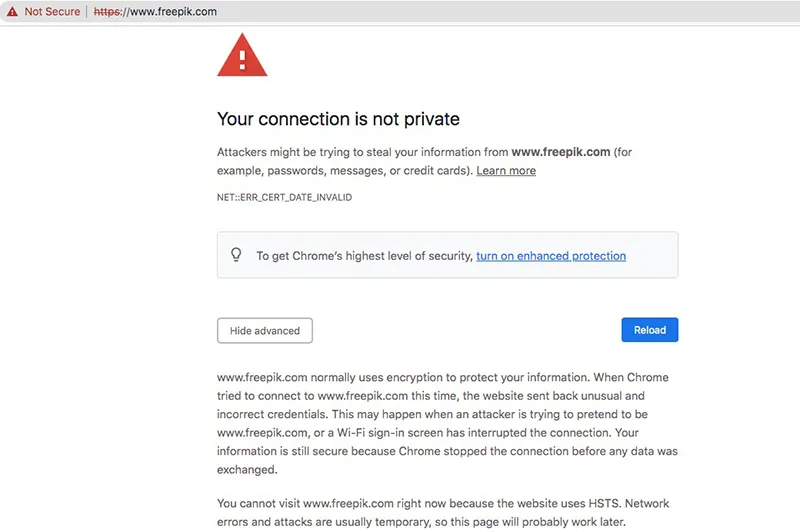The width and height of the screenshot is (800, 532).
Task: Click the Not Secure warning triangle icon
Action: click(11, 12)
